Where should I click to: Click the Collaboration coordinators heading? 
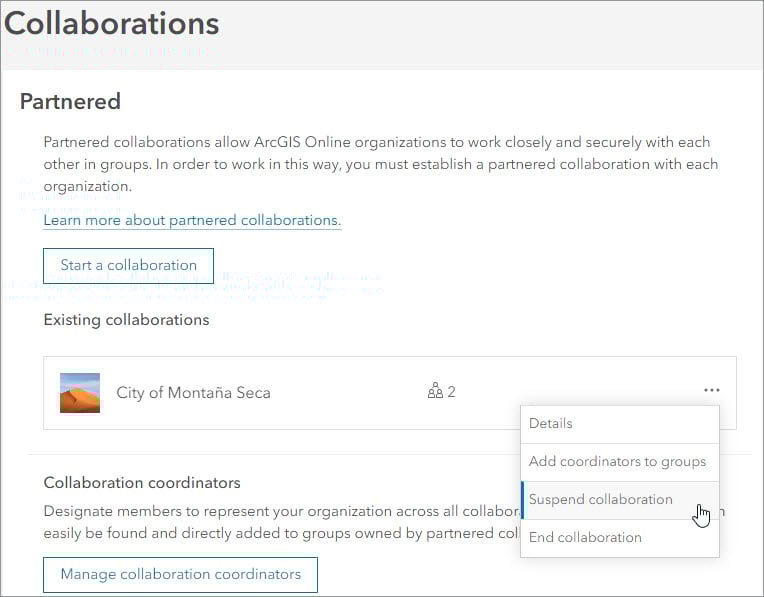point(142,482)
